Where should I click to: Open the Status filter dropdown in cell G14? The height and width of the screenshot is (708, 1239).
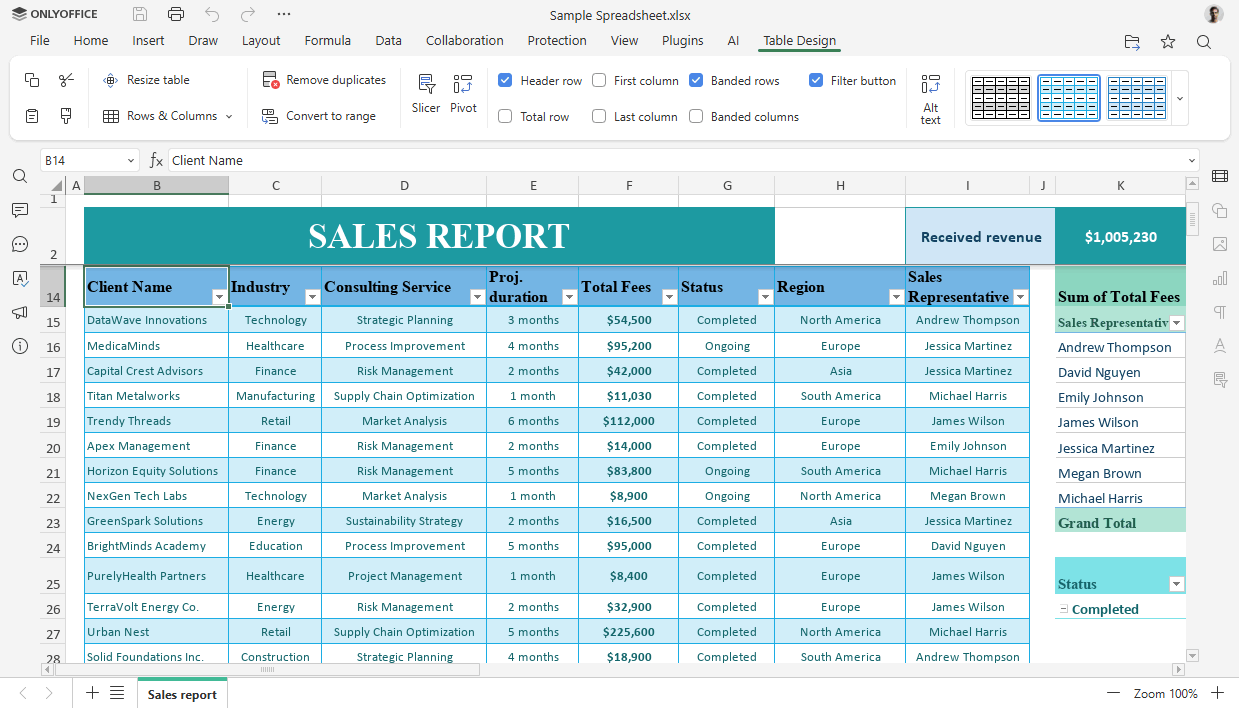[765, 297]
